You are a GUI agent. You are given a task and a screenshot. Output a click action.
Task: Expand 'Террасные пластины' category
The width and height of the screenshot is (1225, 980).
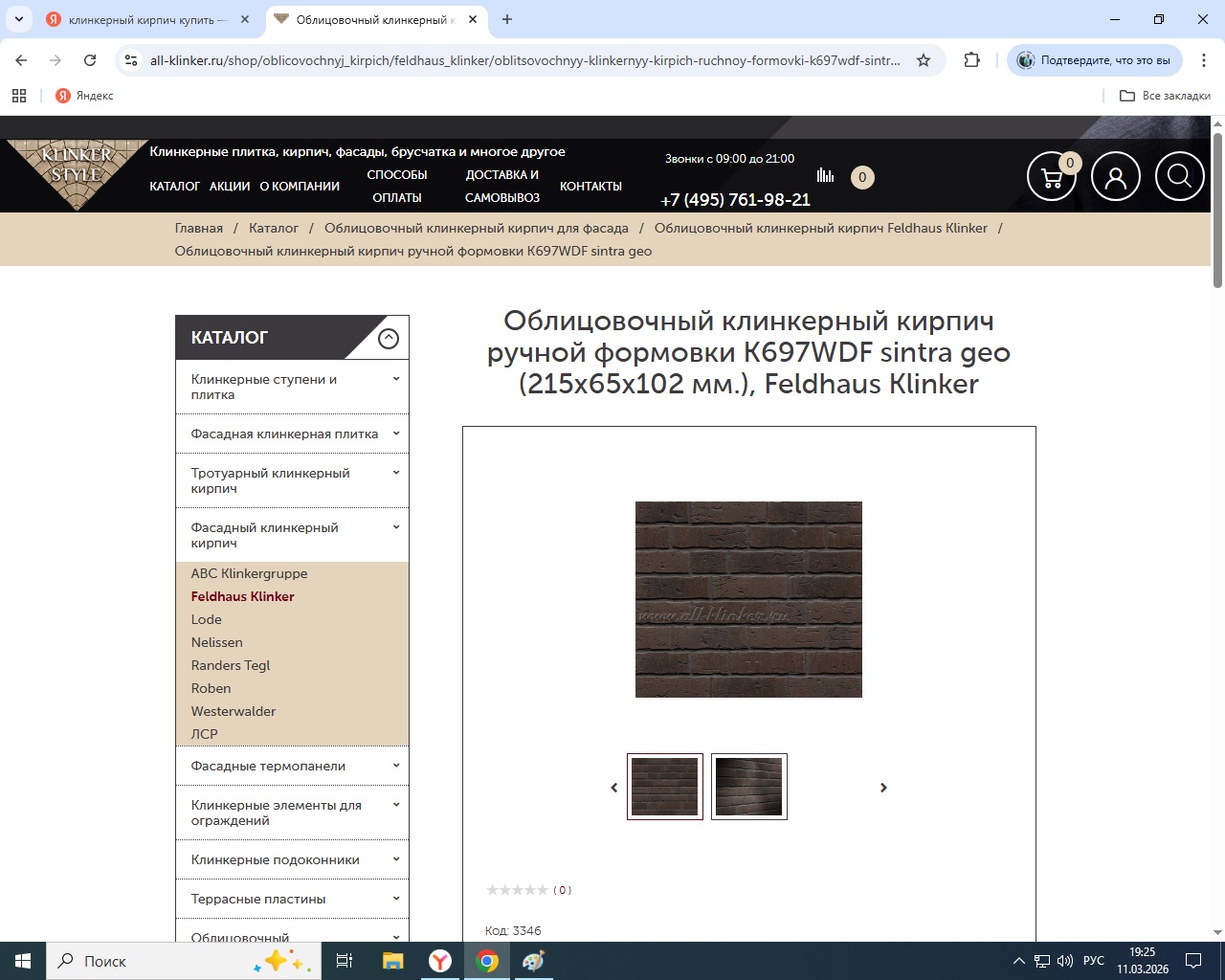point(396,899)
